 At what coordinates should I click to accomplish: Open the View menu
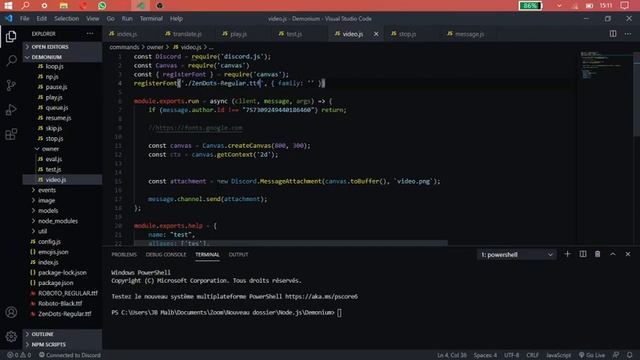point(93,19)
